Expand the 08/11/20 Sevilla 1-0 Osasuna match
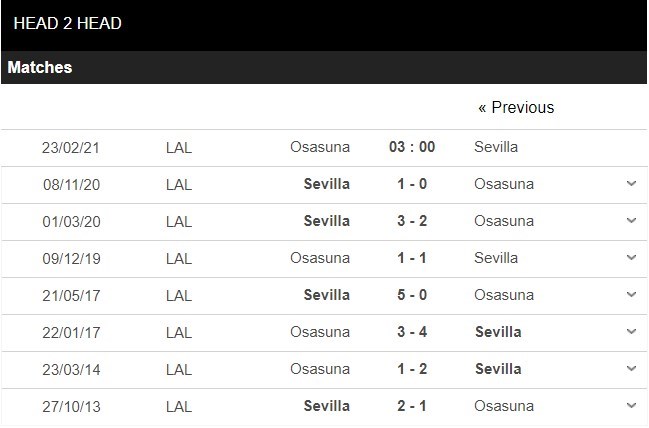The height and width of the screenshot is (428, 649). [x=631, y=184]
